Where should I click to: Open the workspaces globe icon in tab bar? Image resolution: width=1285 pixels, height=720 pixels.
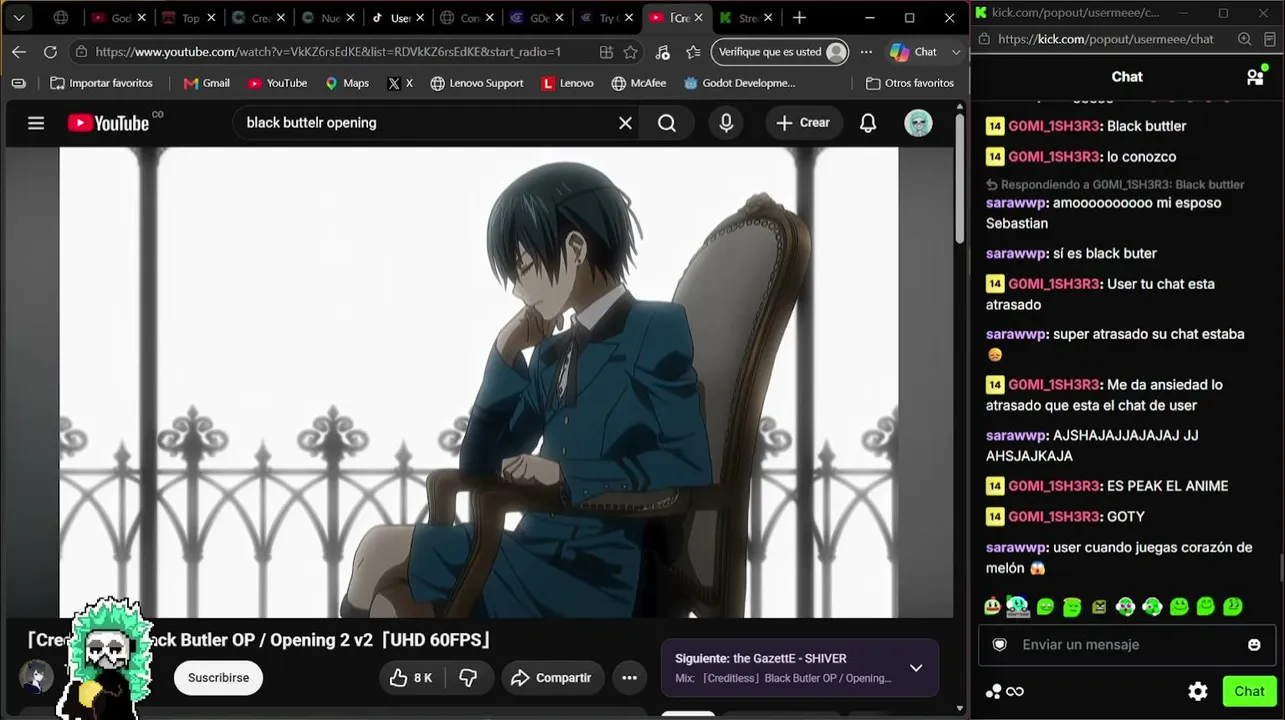click(x=61, y=18)
